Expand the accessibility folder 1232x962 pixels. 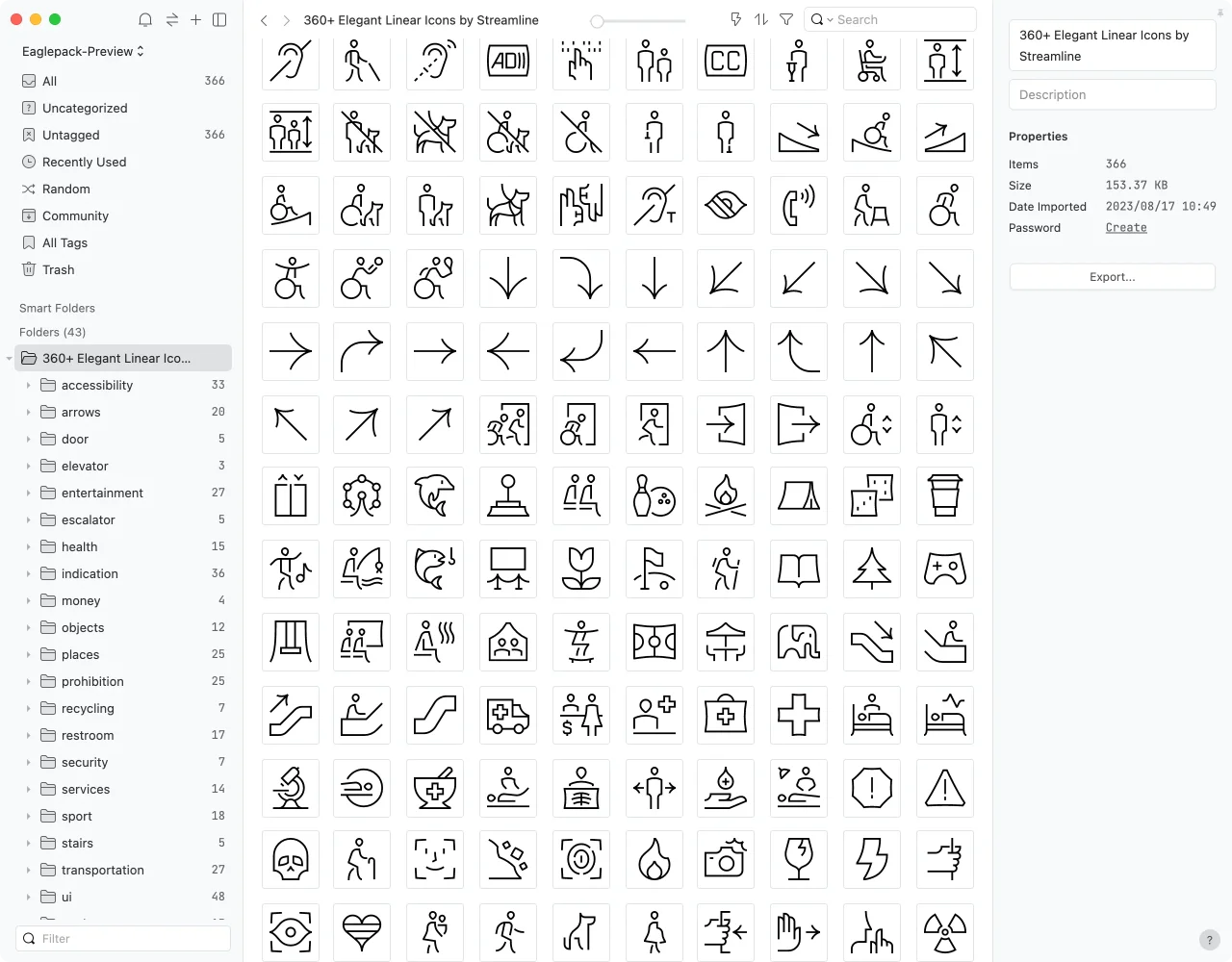pyautogui.click(x=28, y=386)
